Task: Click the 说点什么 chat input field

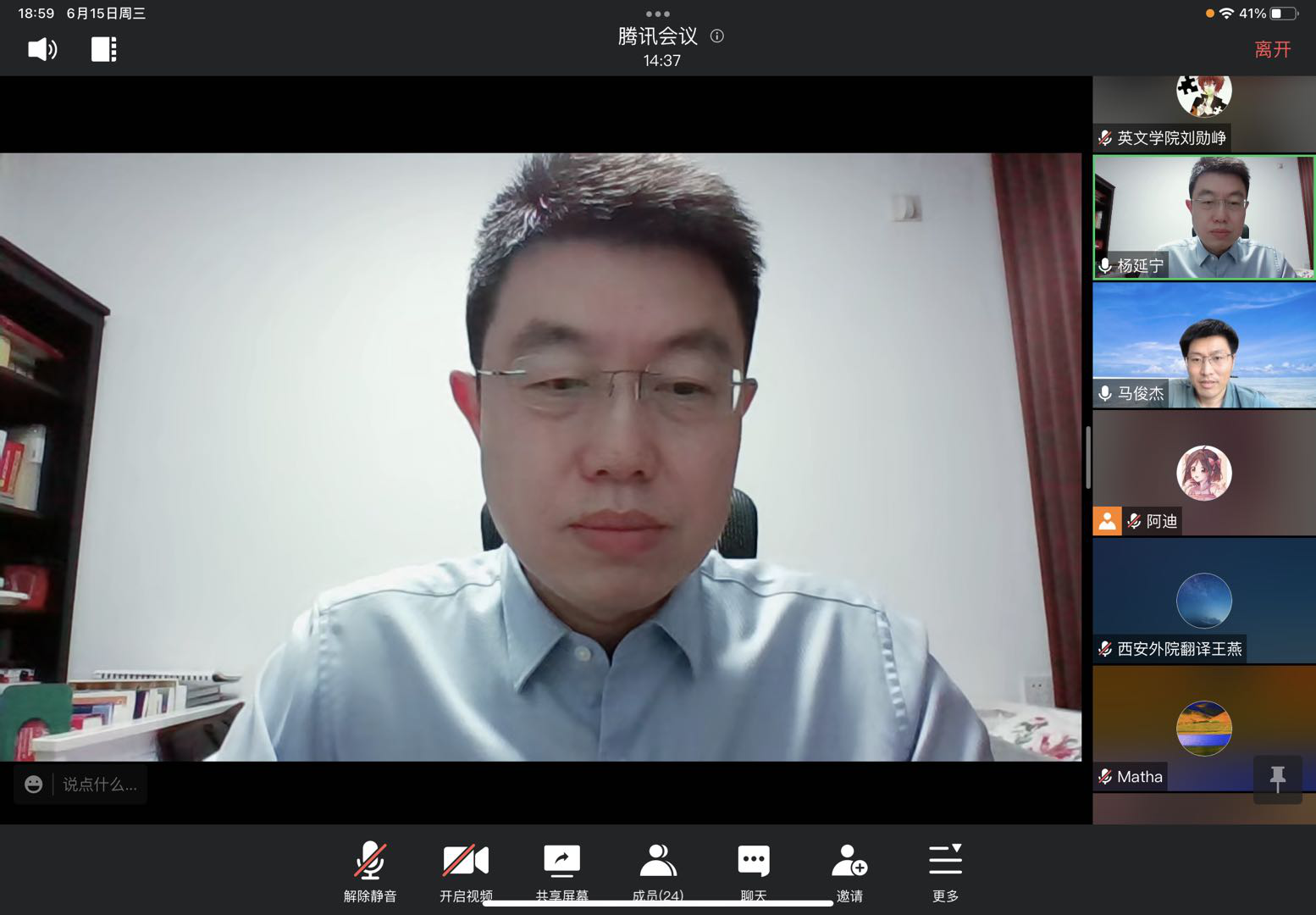Action: pyautogui.click(x=100, y=785)
